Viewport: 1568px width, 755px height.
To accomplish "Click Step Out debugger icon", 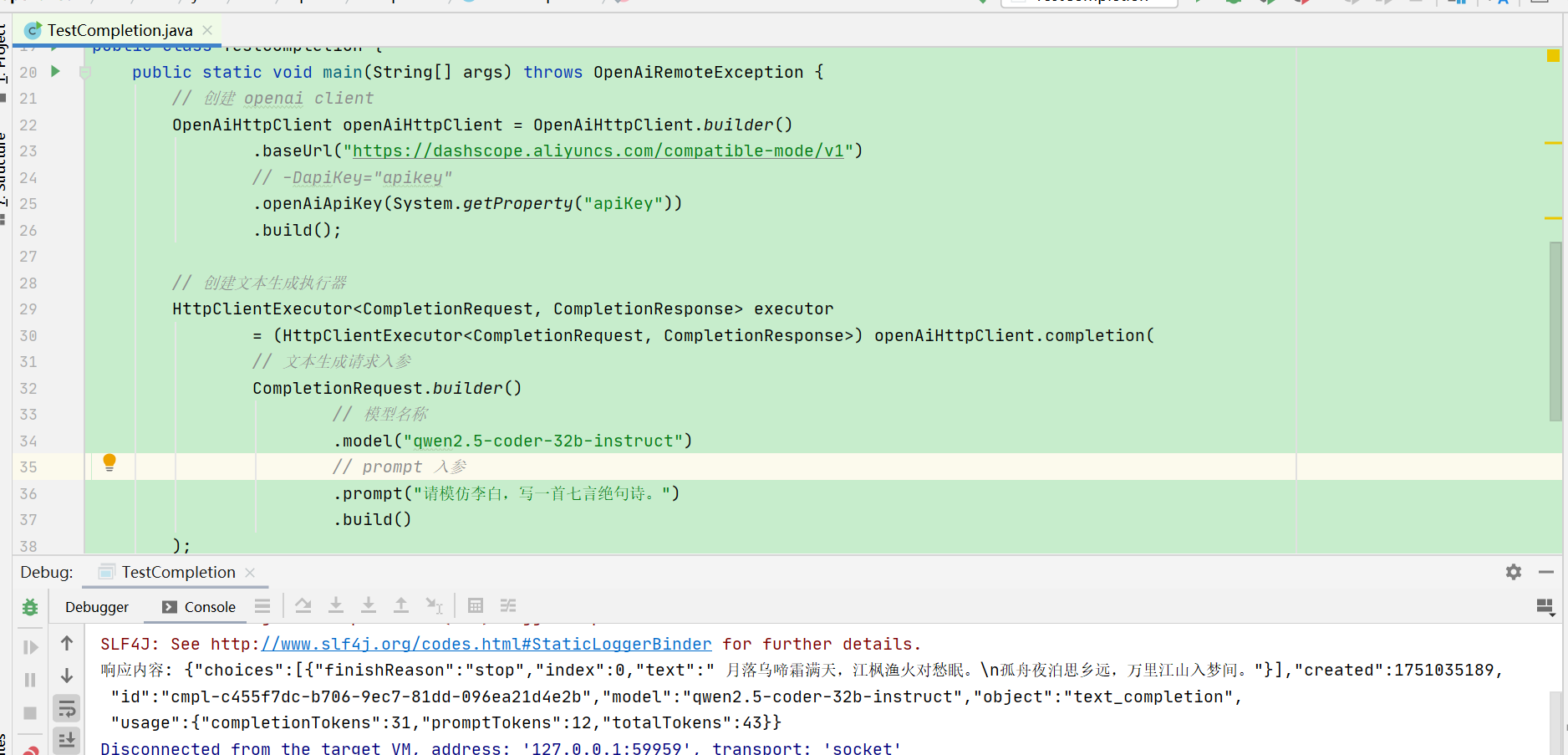I will click(x=401, y=605).
